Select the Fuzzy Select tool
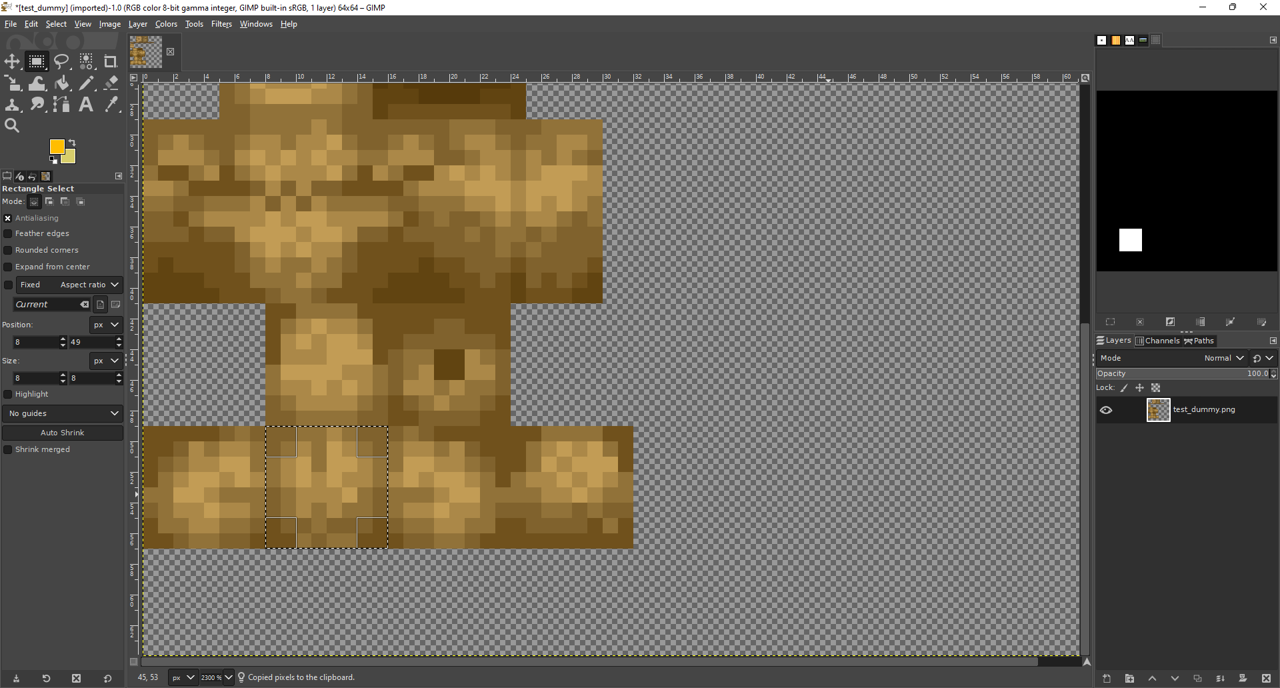This screenshot has width=1280, height=688. pyautogui.click(x=87, y=61)
